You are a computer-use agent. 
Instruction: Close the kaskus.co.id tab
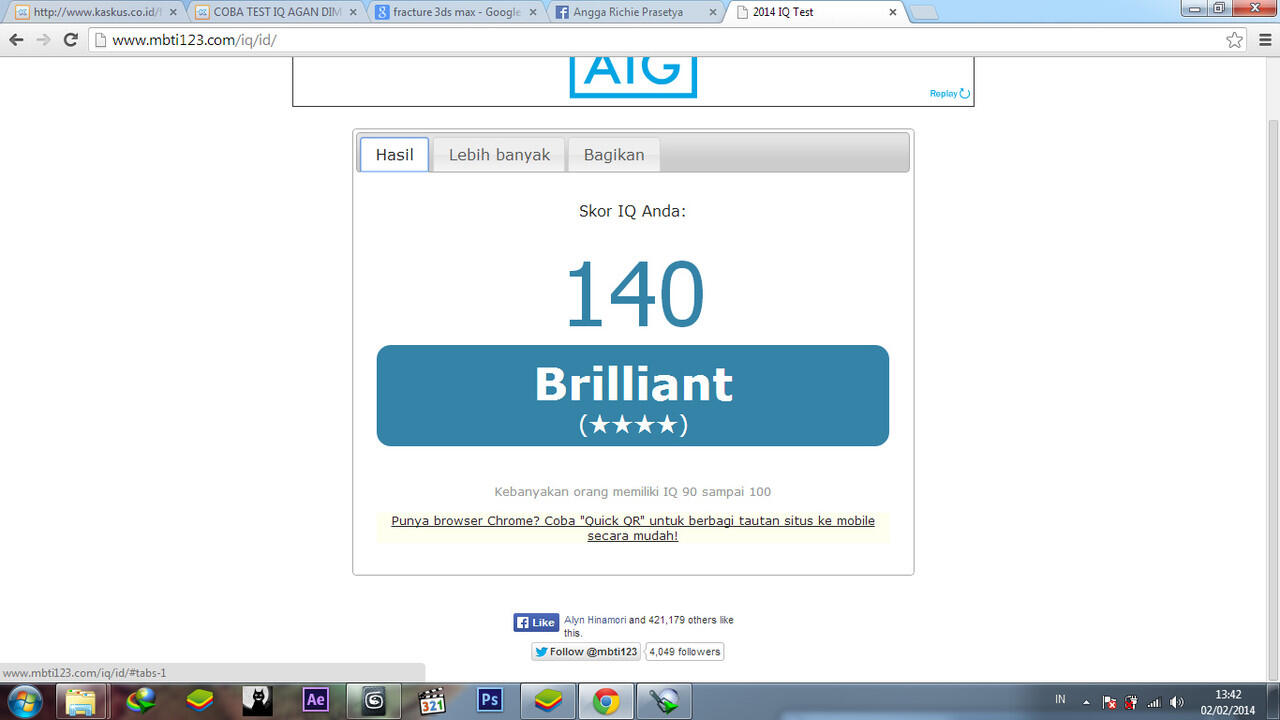(173, 12)
